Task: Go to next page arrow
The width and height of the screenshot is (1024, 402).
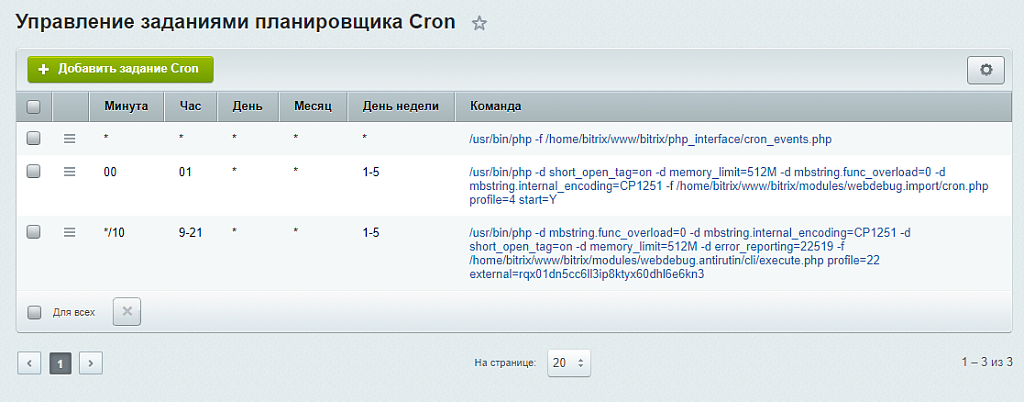Action: [91, 363]
